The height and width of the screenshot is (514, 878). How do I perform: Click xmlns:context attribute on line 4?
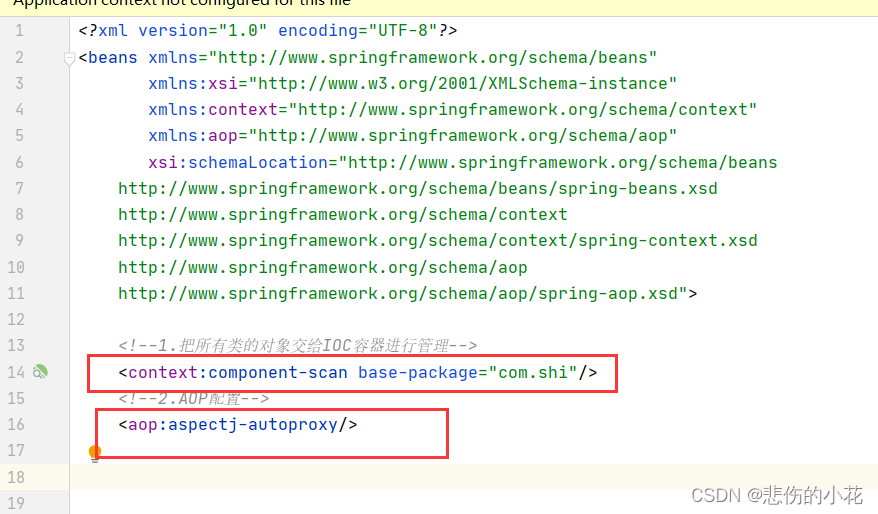(452, 110)
